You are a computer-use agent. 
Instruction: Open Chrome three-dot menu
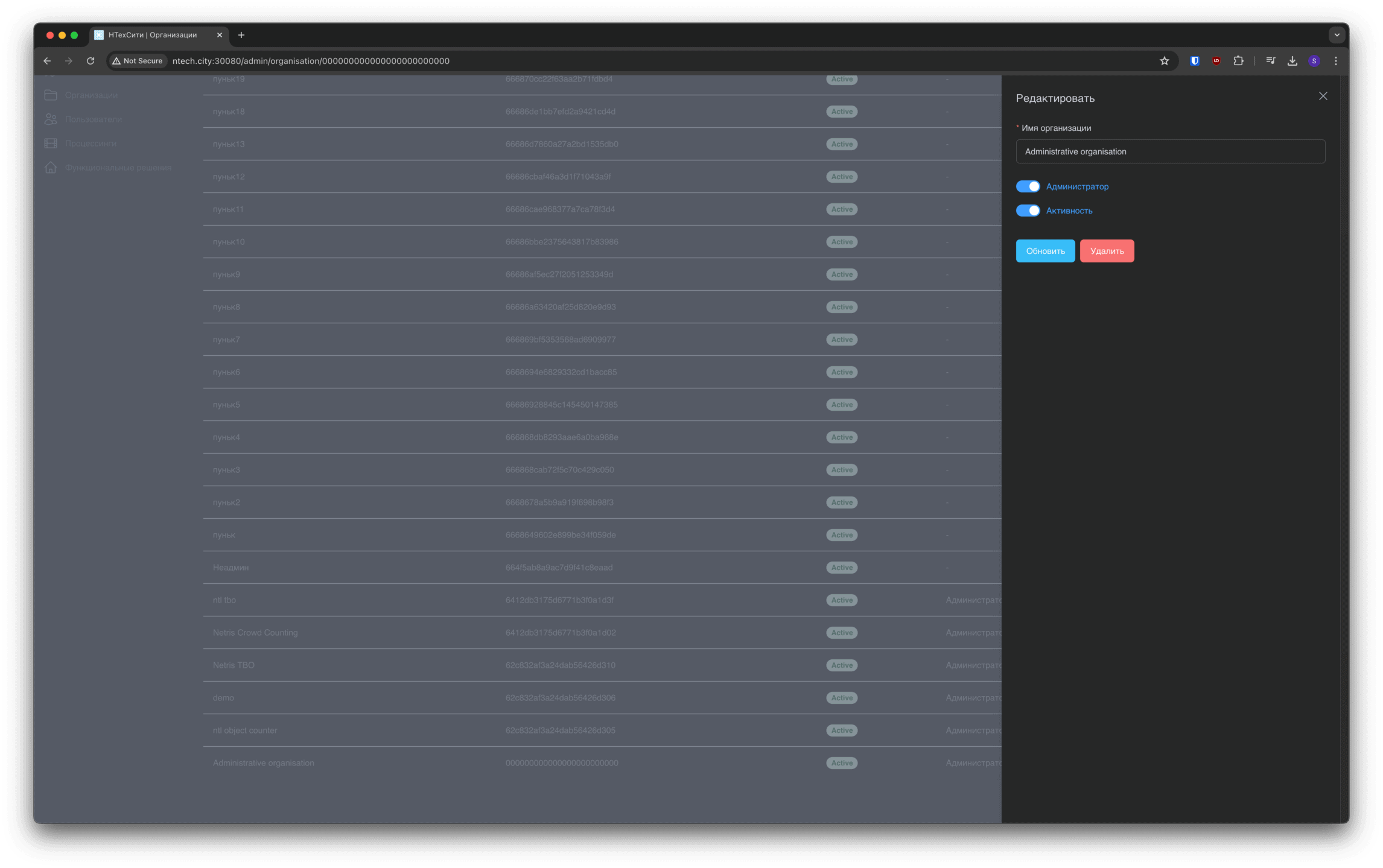(1336, 61)
